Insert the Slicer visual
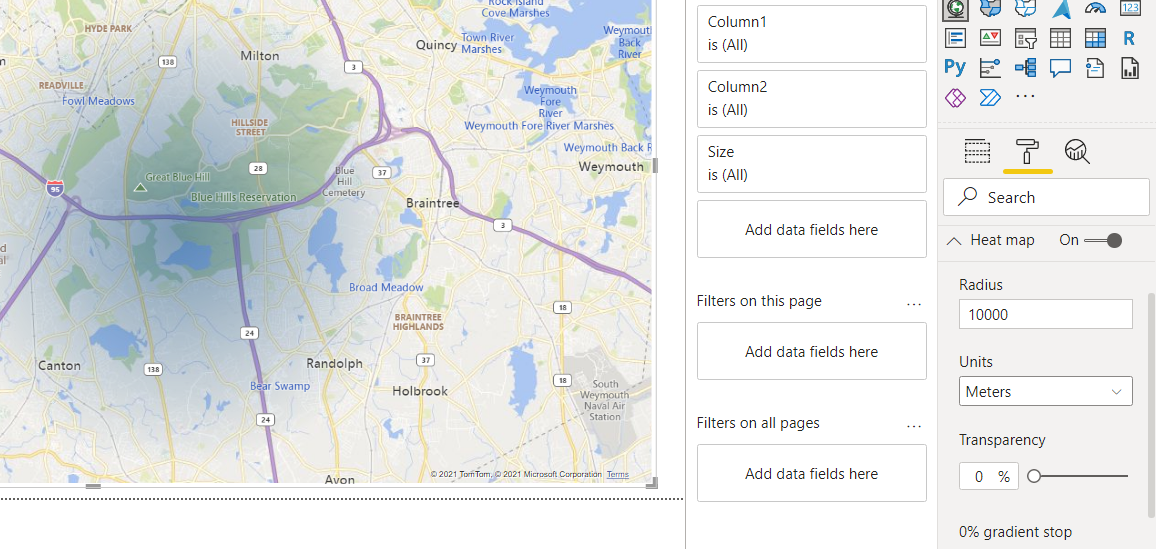The width and height of the screenshot is (1156, 549). coord(1026,38)
